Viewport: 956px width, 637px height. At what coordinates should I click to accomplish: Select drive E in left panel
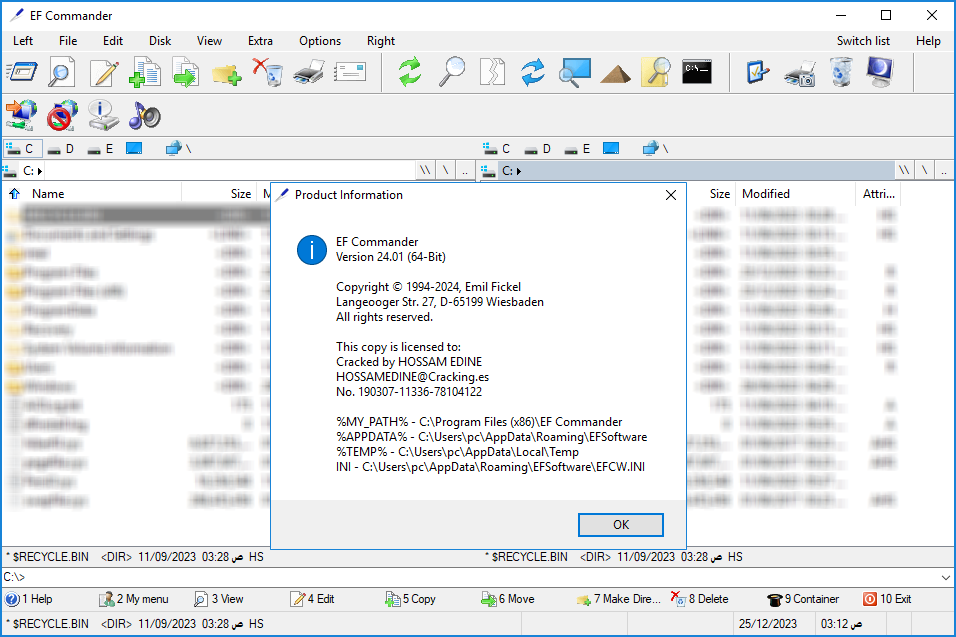(x=101, y=149)
